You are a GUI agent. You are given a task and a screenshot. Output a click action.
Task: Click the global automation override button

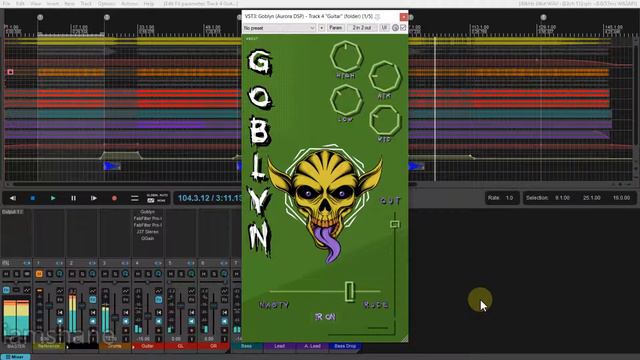(x=157, y=198)
